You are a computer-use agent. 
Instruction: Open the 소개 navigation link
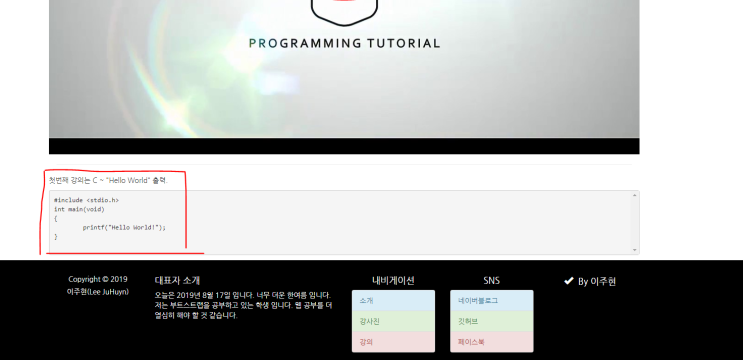[x=393, y=300]
